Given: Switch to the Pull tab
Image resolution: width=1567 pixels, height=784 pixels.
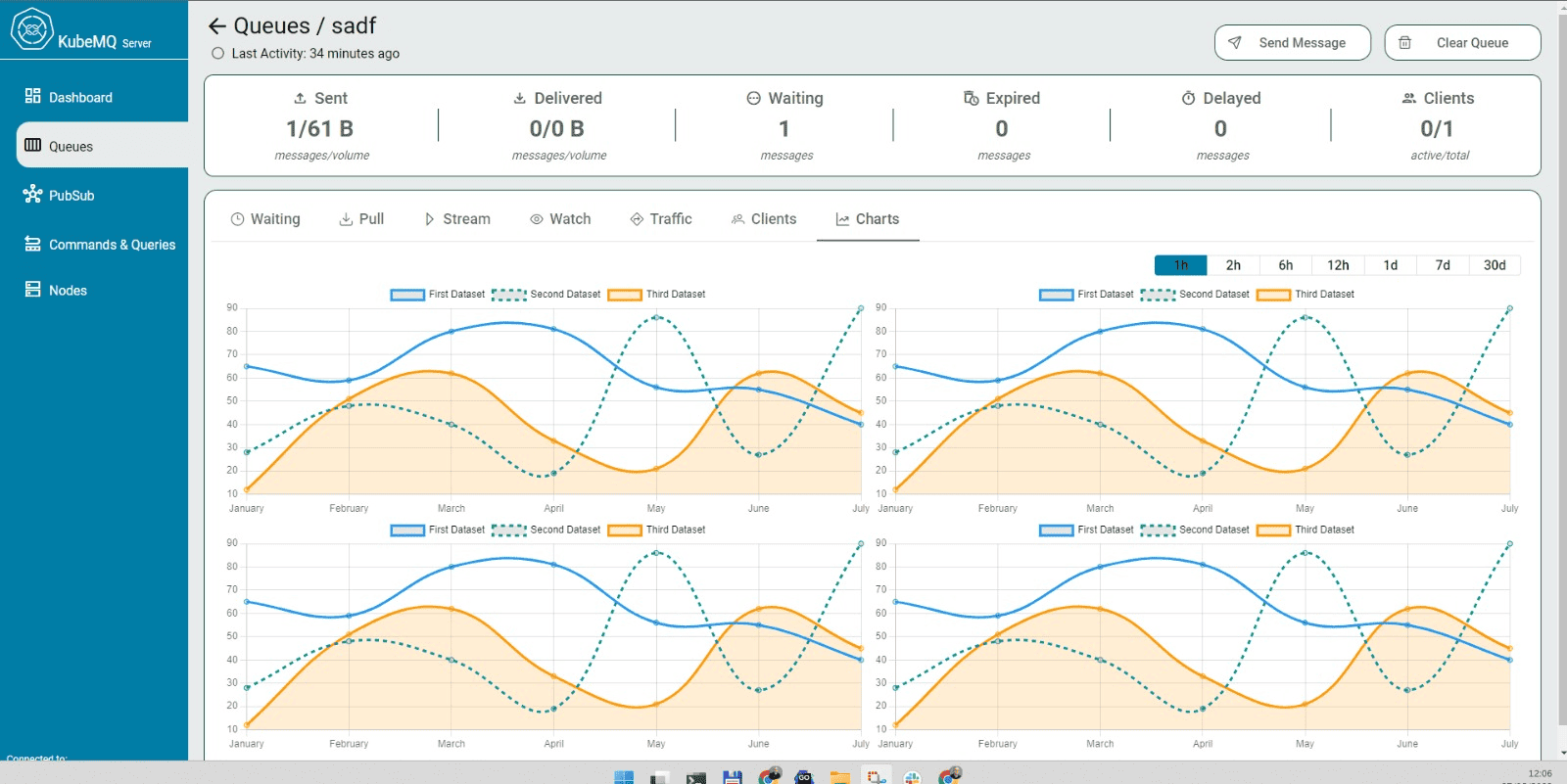Looking at the screenshot, I should click(361, 219).
